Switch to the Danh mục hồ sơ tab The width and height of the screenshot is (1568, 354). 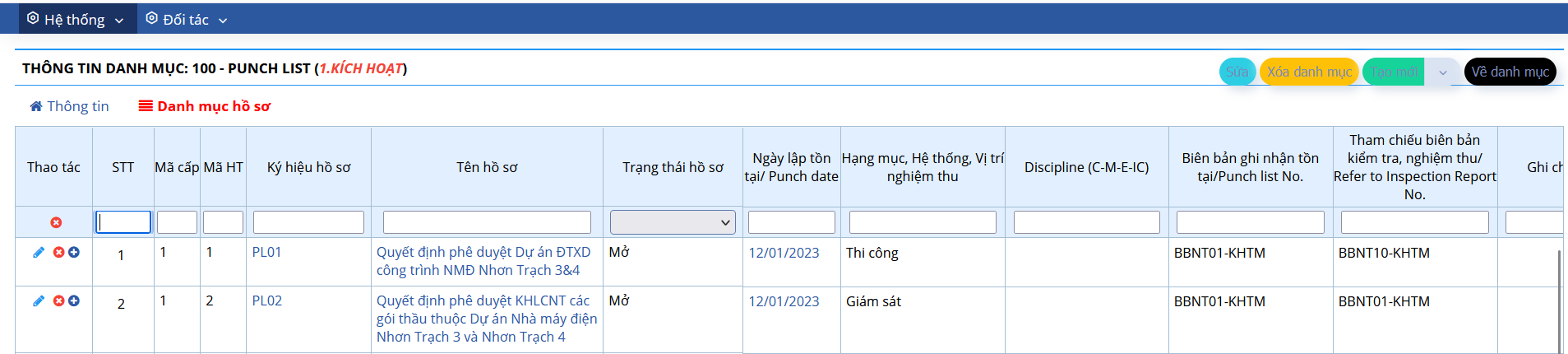(x=205, y=106)
